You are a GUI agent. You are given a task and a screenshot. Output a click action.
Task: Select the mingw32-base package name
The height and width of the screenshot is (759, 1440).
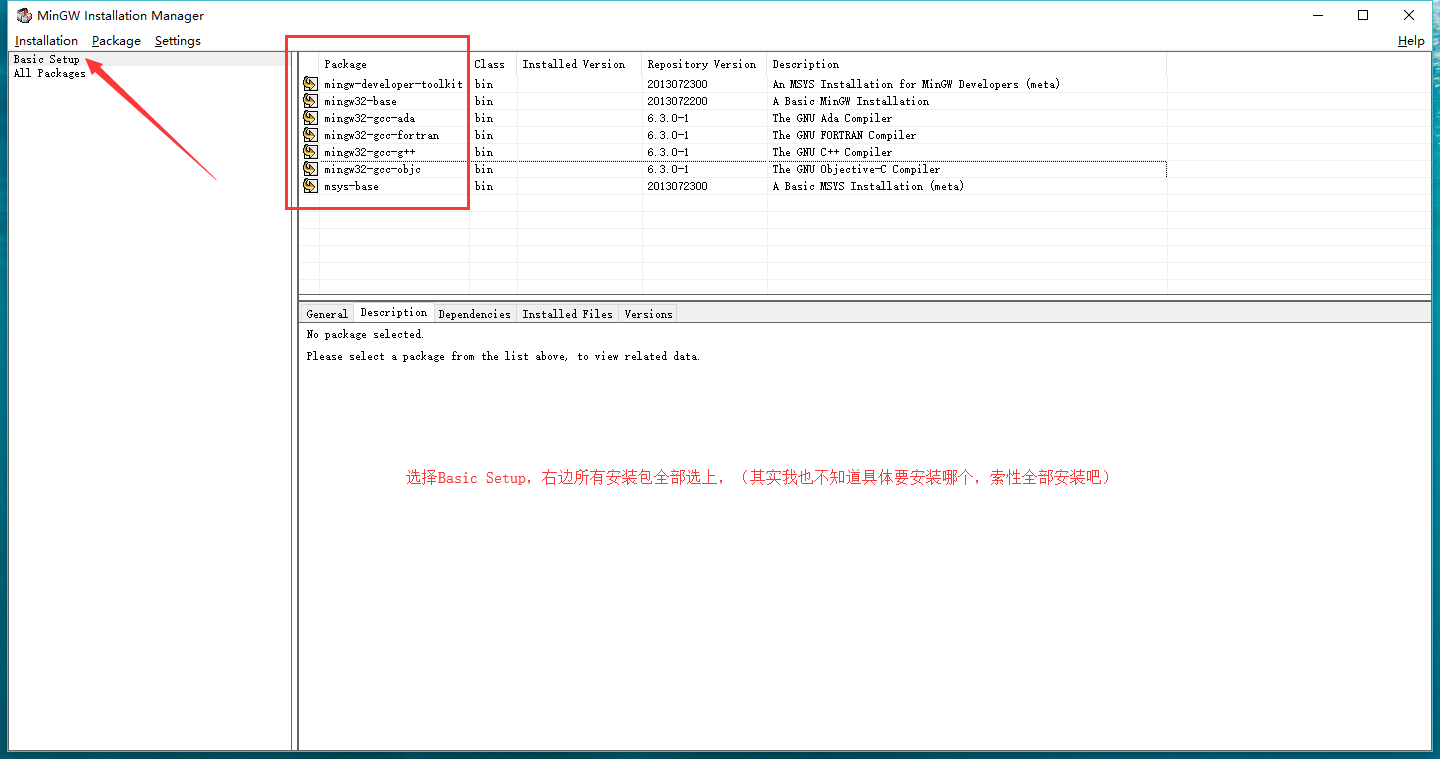(x=360, y=101)
